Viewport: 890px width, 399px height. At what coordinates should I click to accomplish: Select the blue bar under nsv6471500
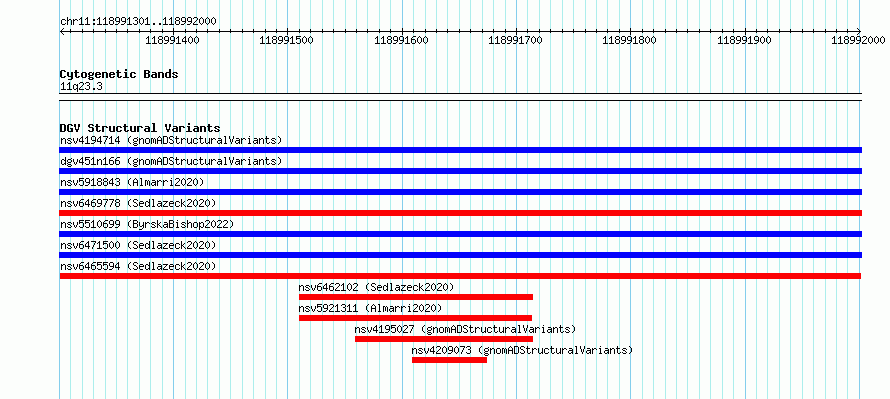pos(460,255)
